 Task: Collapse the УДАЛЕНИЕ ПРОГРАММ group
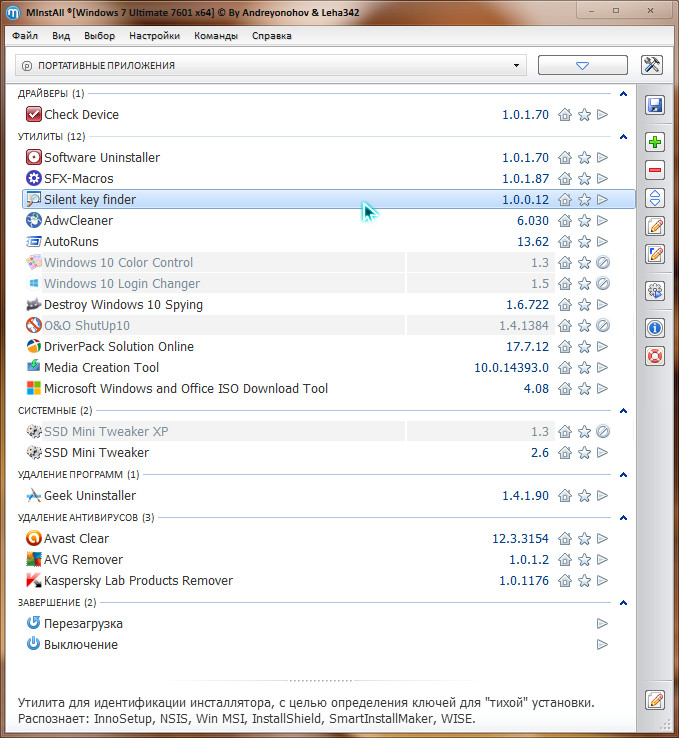(x=623, y=474)
